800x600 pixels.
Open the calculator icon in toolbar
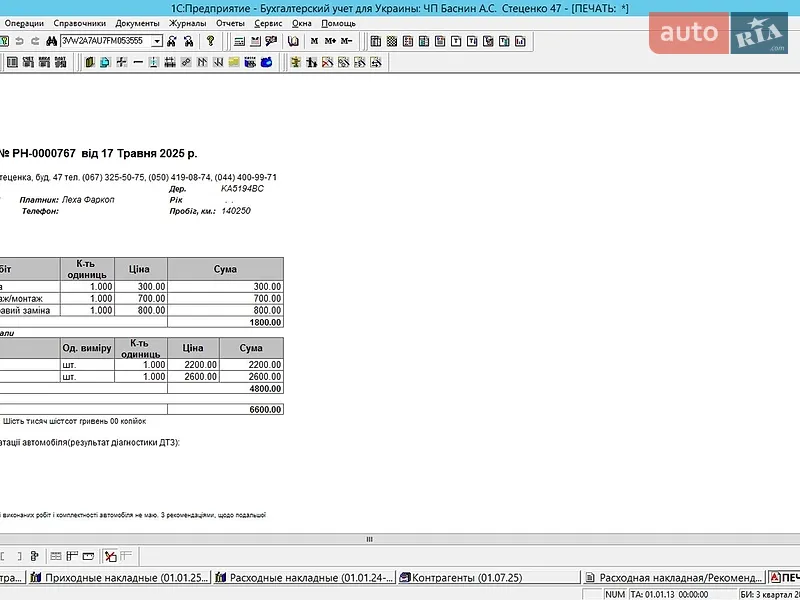point(239,42)
